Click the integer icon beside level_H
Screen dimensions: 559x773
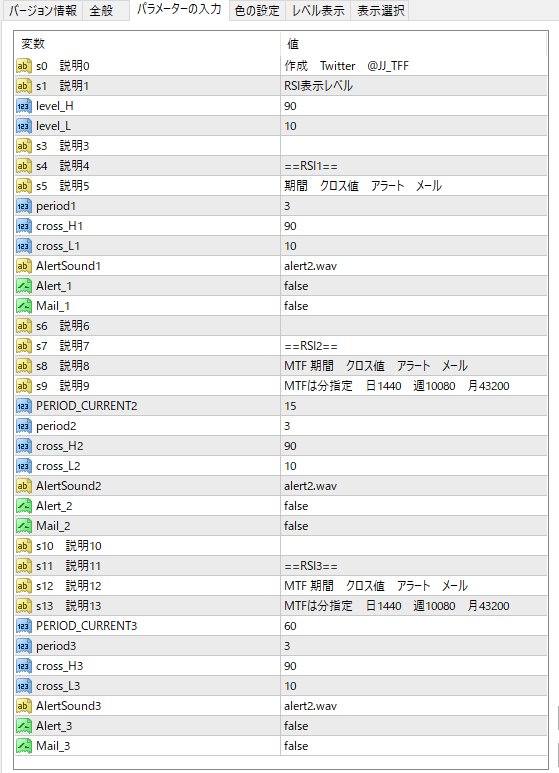[24, 106]
